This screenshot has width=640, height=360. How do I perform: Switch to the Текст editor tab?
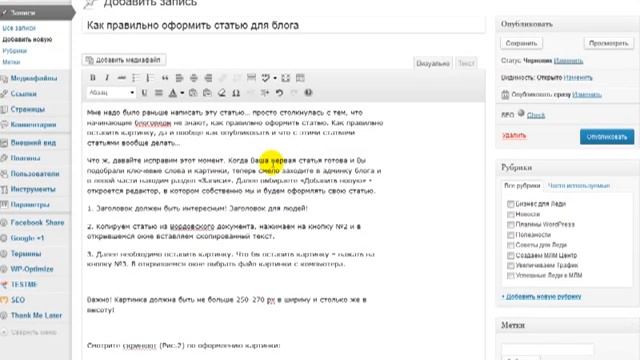coord(466,63)
